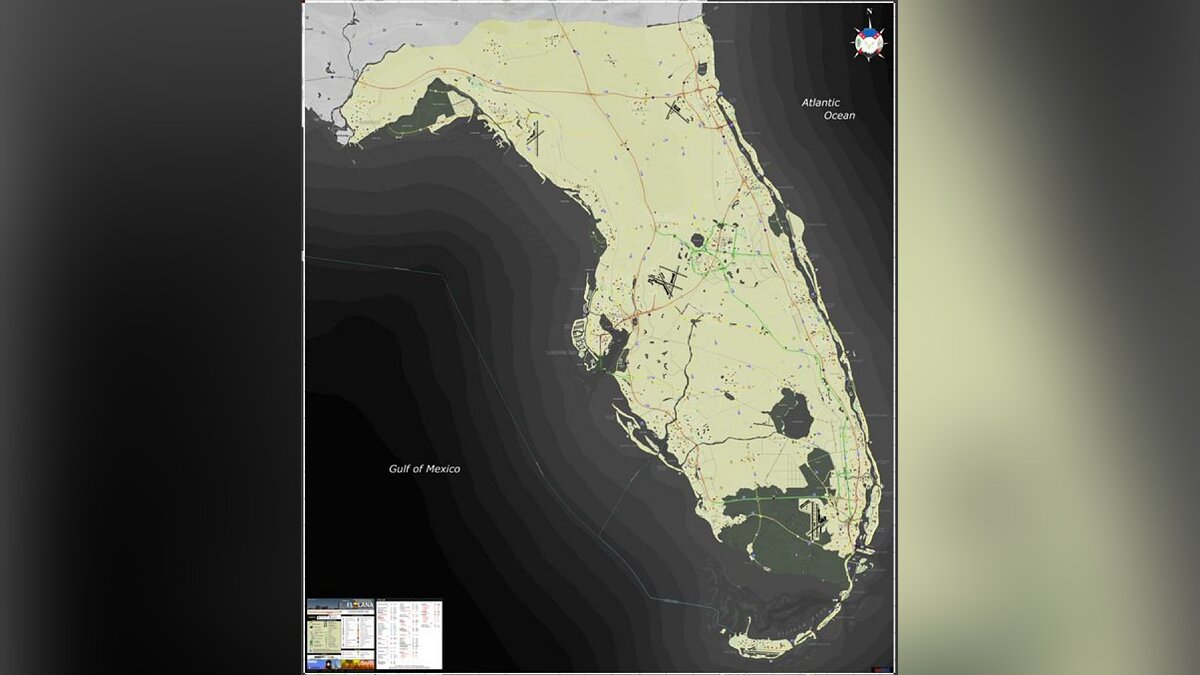Click the panhandle airport runway marker

(535, 138)
